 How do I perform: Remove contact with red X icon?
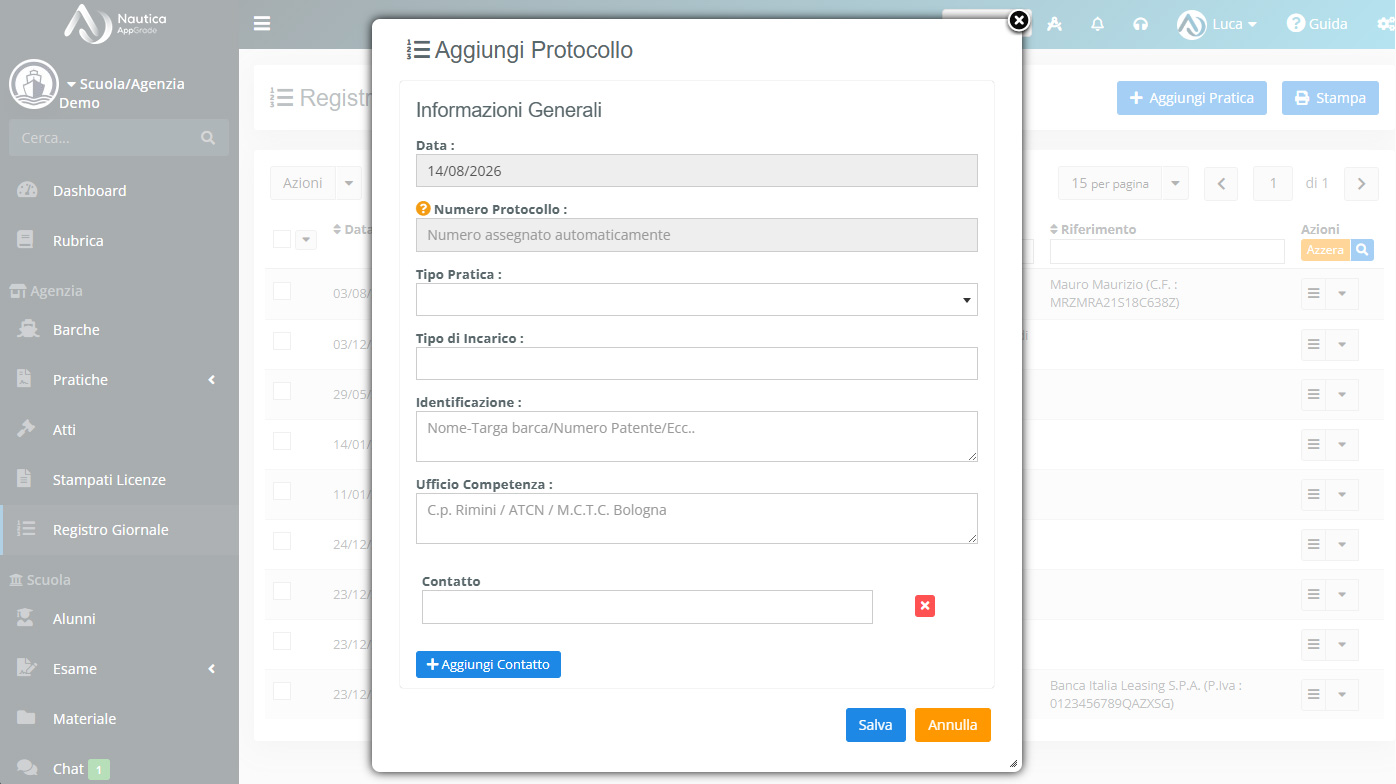925,606
